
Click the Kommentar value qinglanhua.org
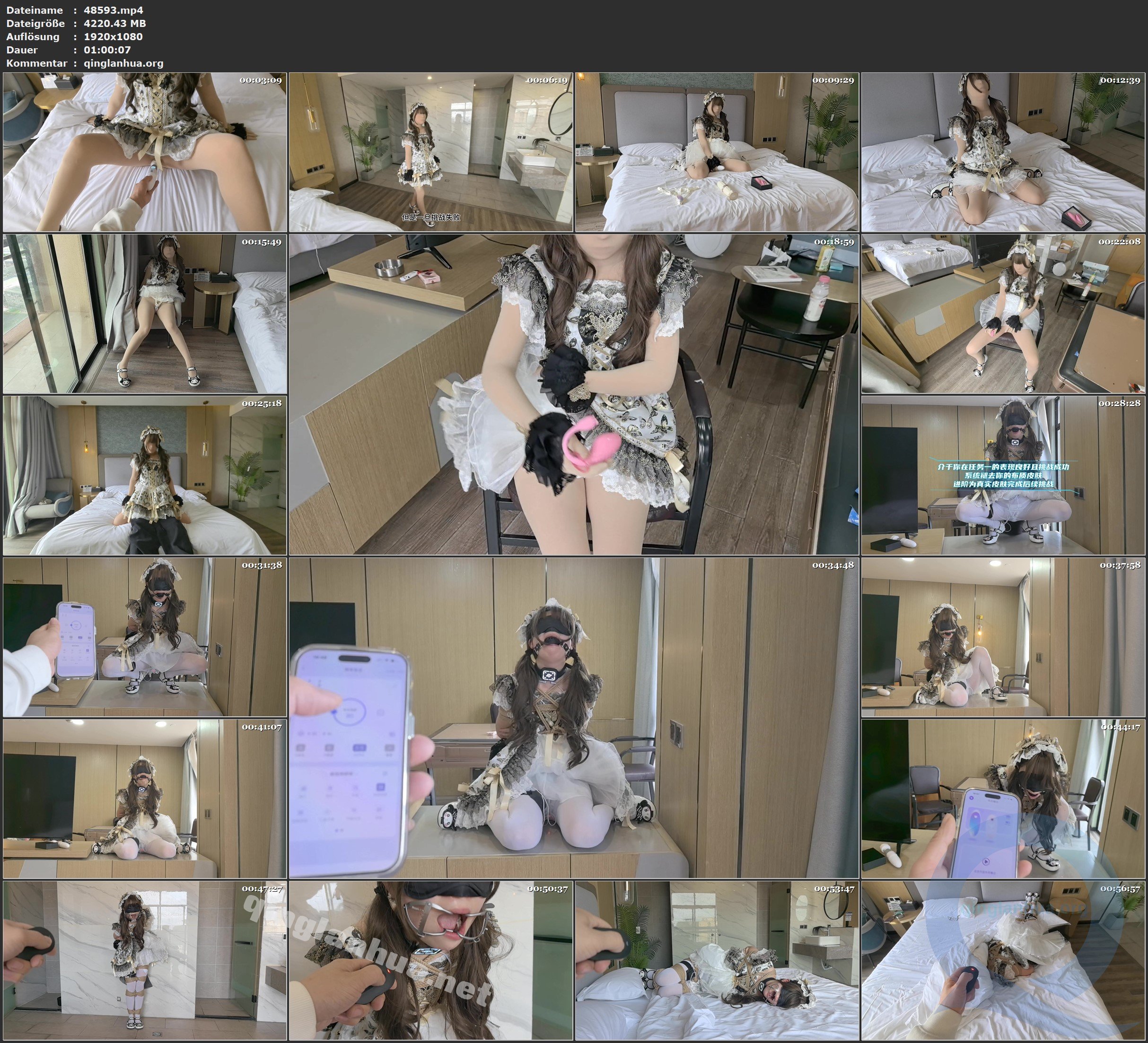tap(123, 63)
